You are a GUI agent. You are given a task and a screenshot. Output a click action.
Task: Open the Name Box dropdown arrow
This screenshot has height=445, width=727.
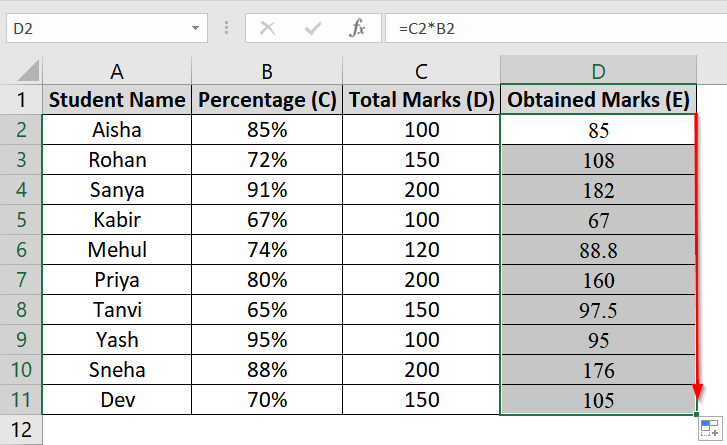coord(196,28)
